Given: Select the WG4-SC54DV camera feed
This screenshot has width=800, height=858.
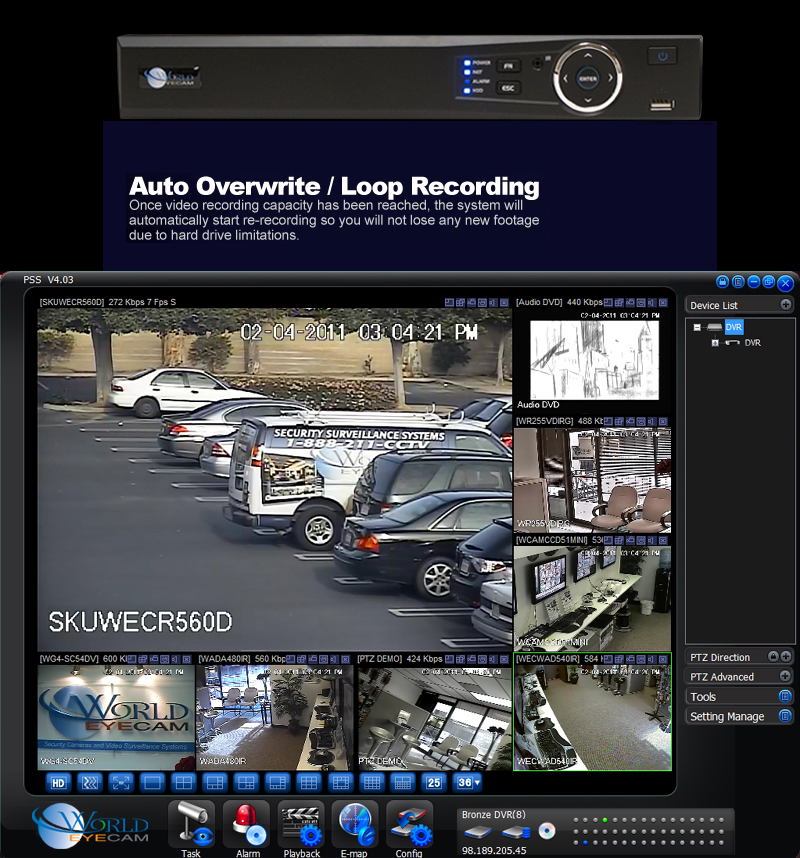Looking at the screenshot, I should 116,717.
